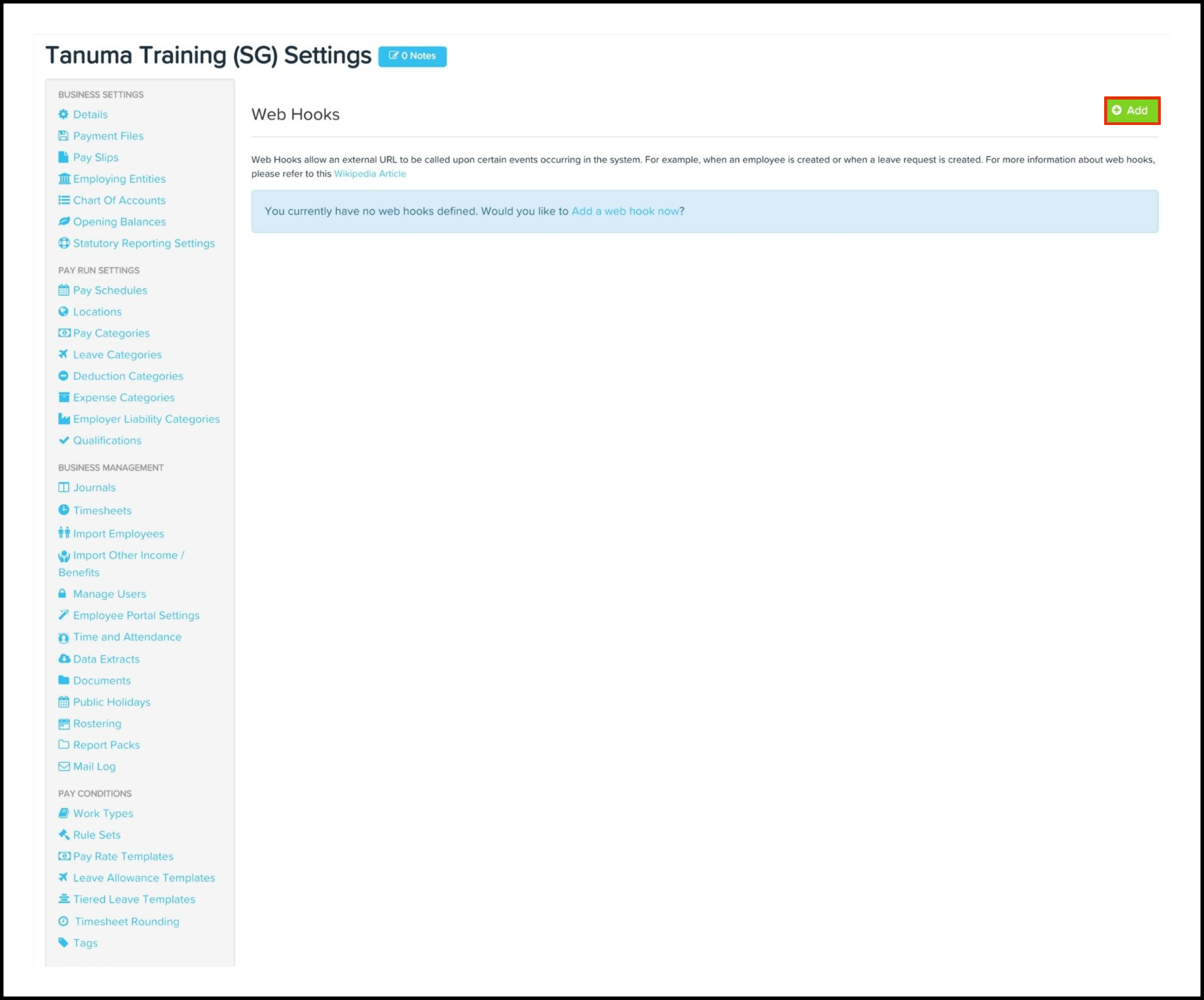This screenshot has height=1000, width=1204.
Task: Click the gear icon beside Details
Action: (64, 114)
